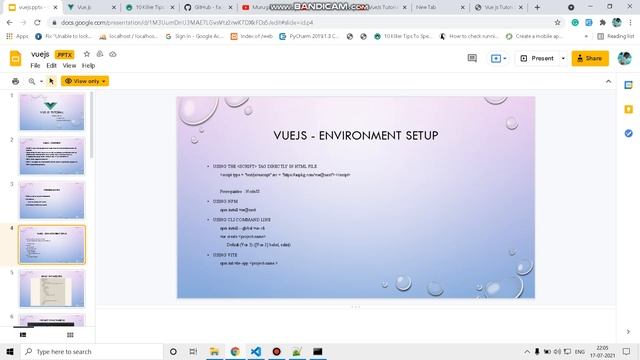Switch to grid view
Viewport: 640px width, 360px height.
[70, 335]
